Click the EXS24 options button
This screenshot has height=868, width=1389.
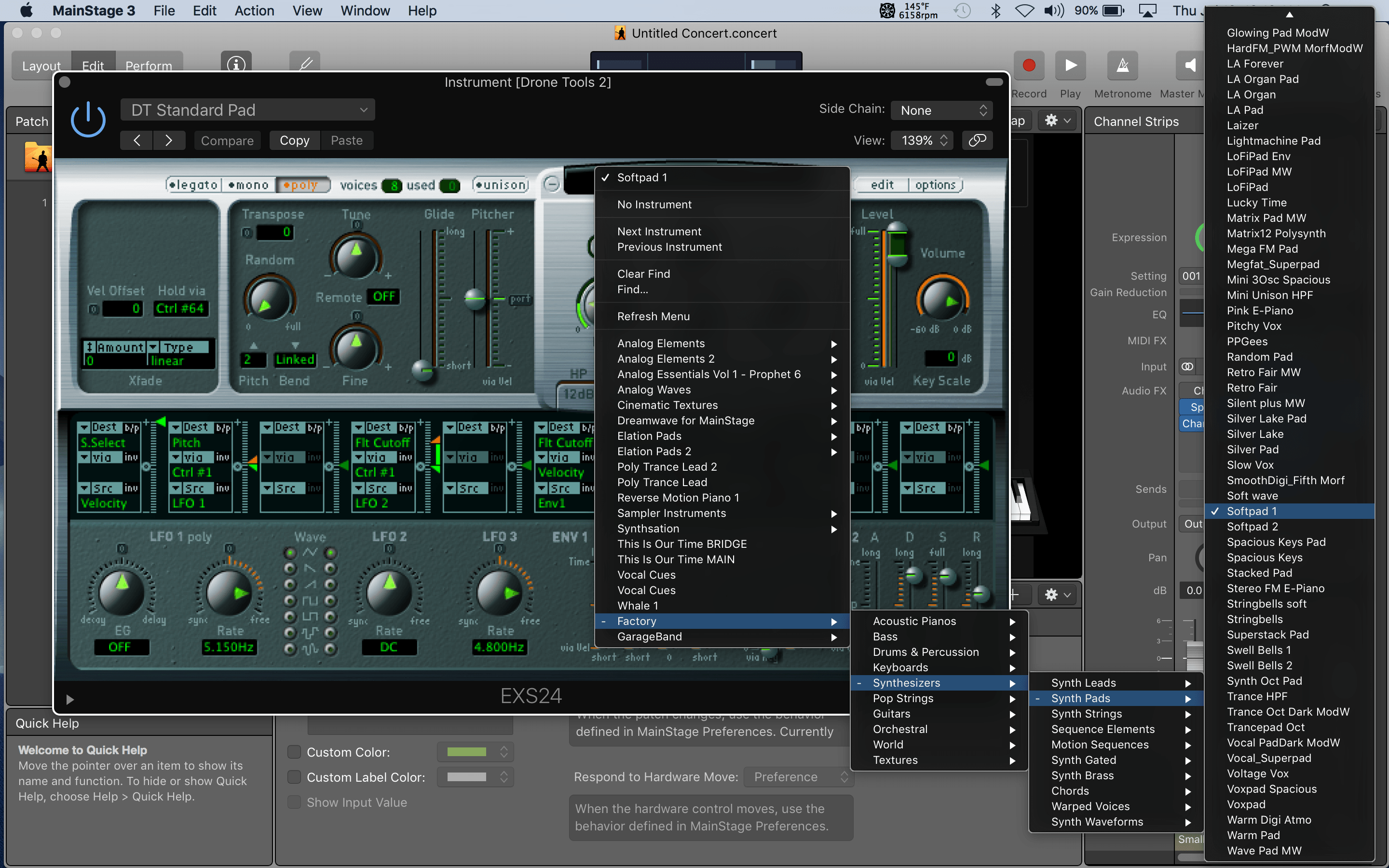[x=935, y=185]
